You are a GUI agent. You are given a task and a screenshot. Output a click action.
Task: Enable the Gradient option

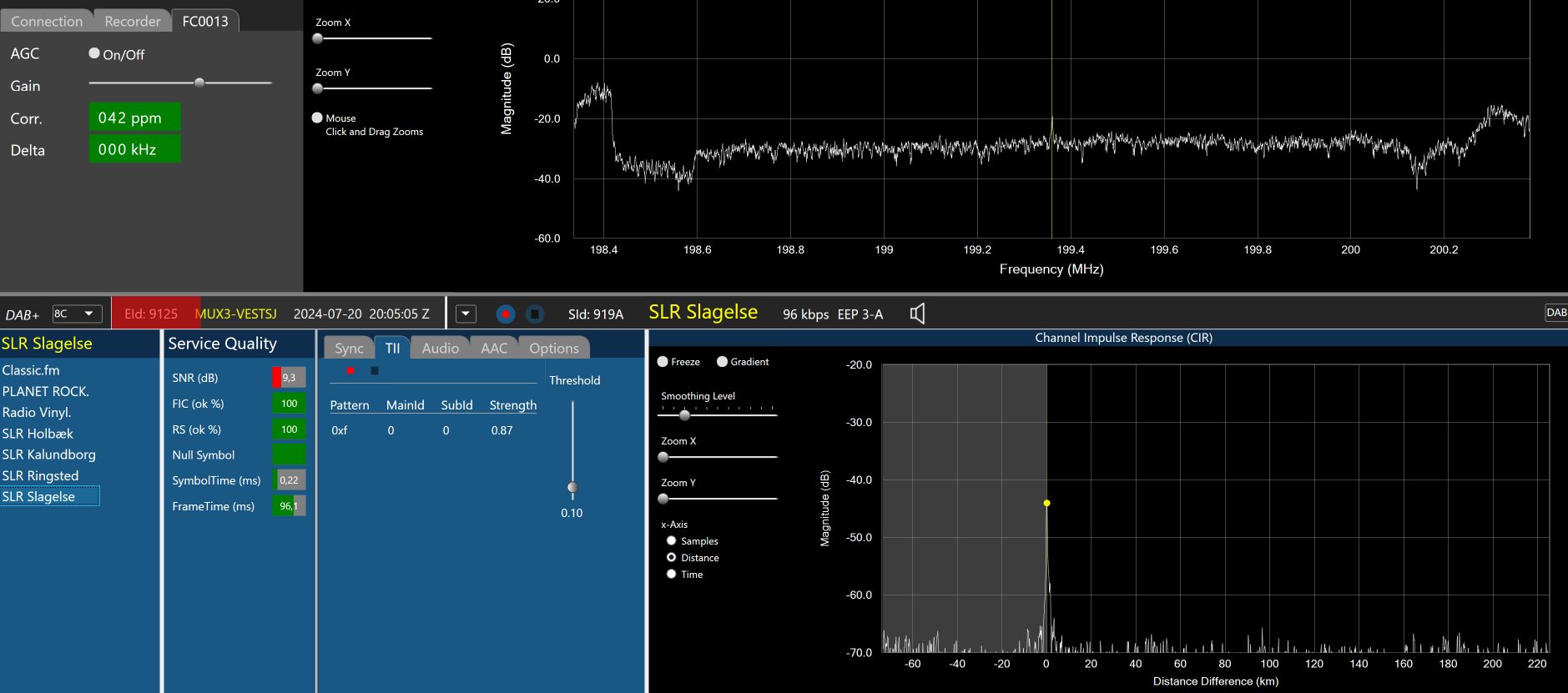coord(723,362)
